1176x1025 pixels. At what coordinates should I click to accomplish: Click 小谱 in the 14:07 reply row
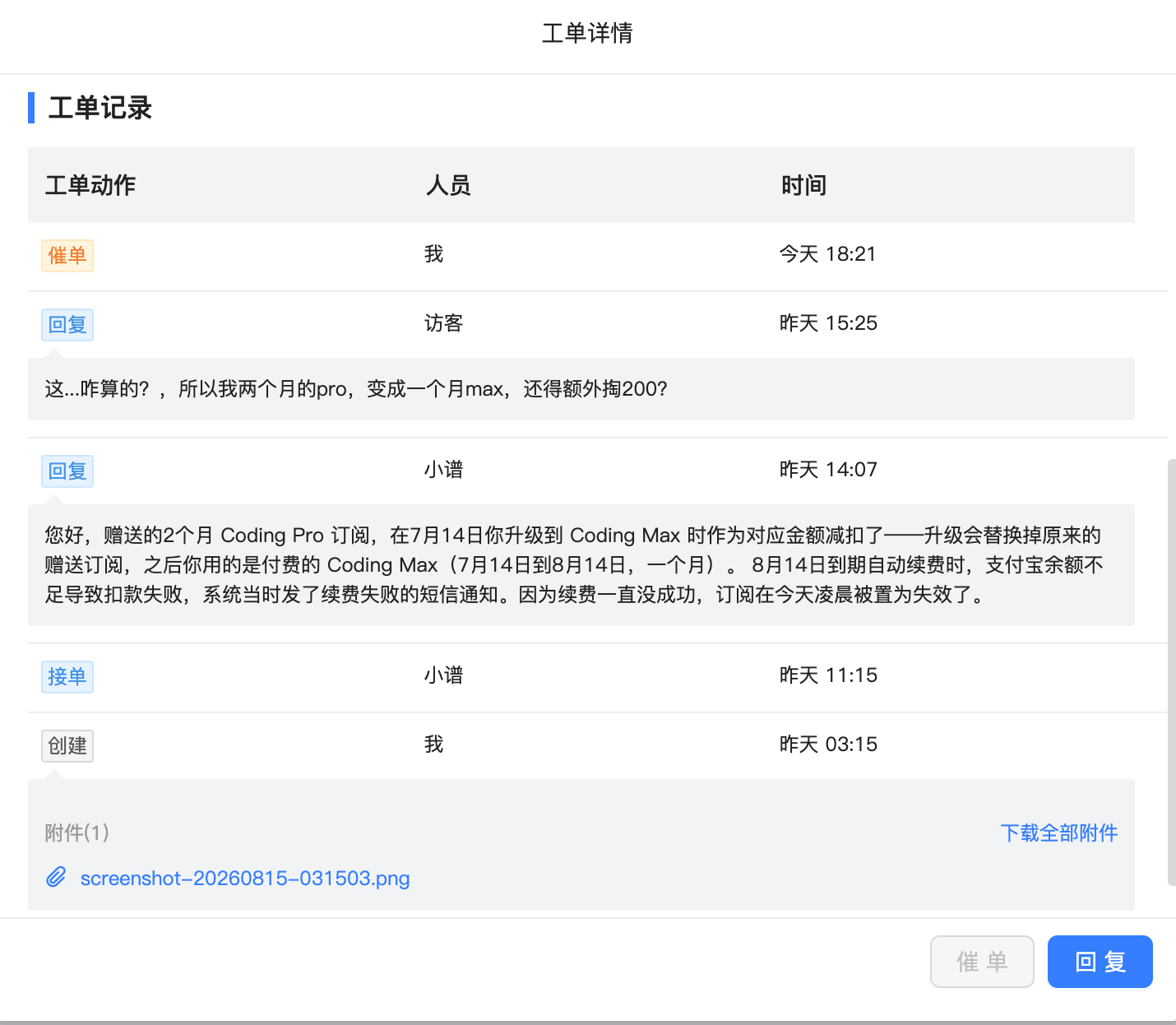coord(444,469)
